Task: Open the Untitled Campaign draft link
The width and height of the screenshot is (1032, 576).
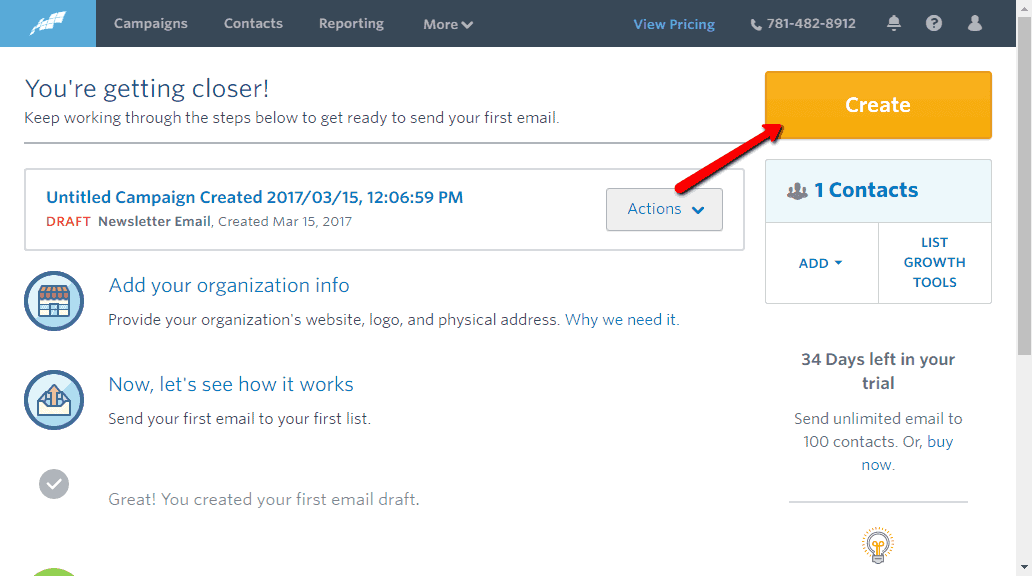Action: point(255,197)
